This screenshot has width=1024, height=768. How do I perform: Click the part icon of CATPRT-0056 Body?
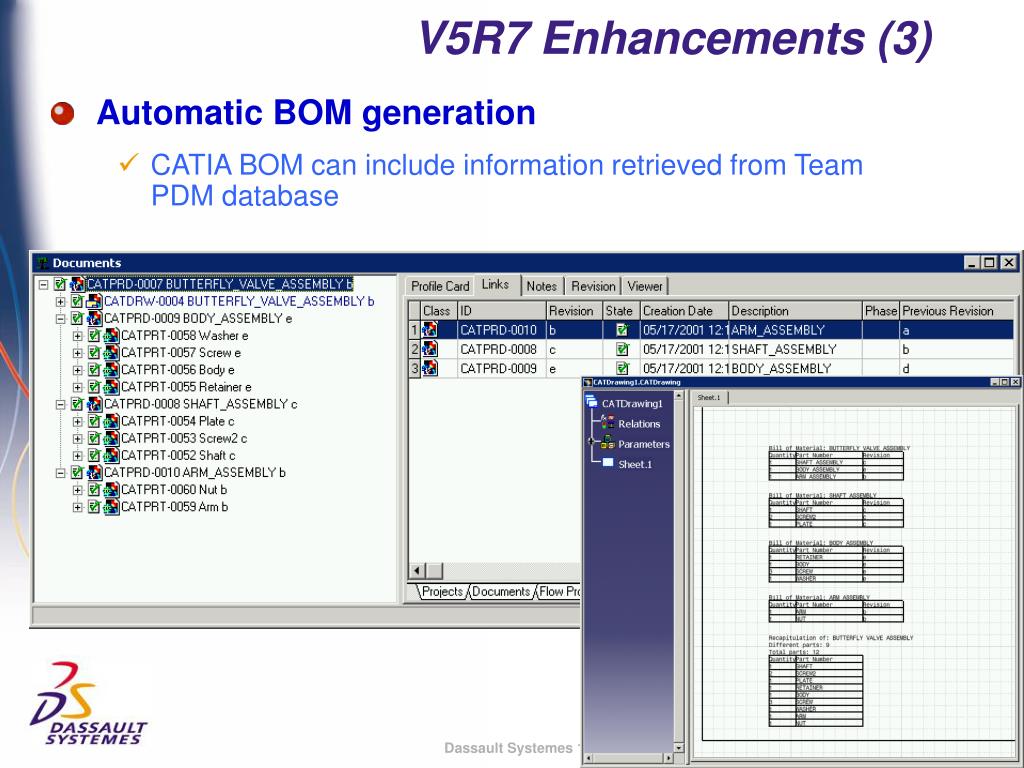tap(112, 370)
